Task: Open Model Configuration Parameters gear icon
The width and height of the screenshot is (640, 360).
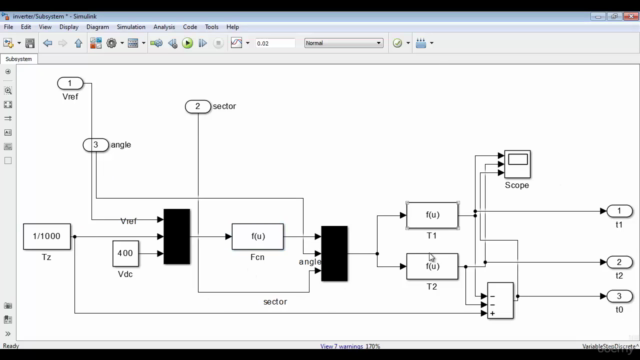Action: (x=111, y=43)
